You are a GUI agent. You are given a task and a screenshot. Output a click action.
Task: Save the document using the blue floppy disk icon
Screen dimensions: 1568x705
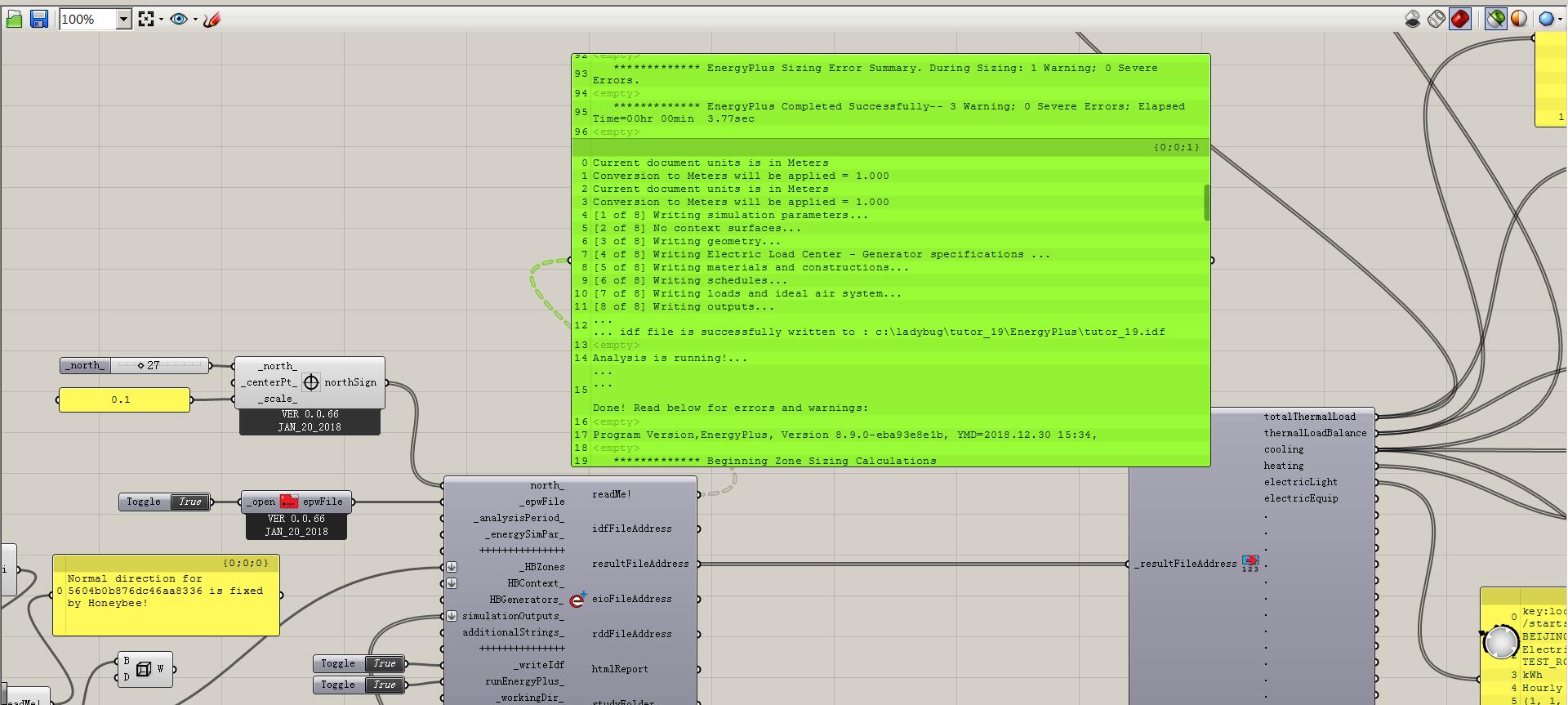click(x=38, y=19)
